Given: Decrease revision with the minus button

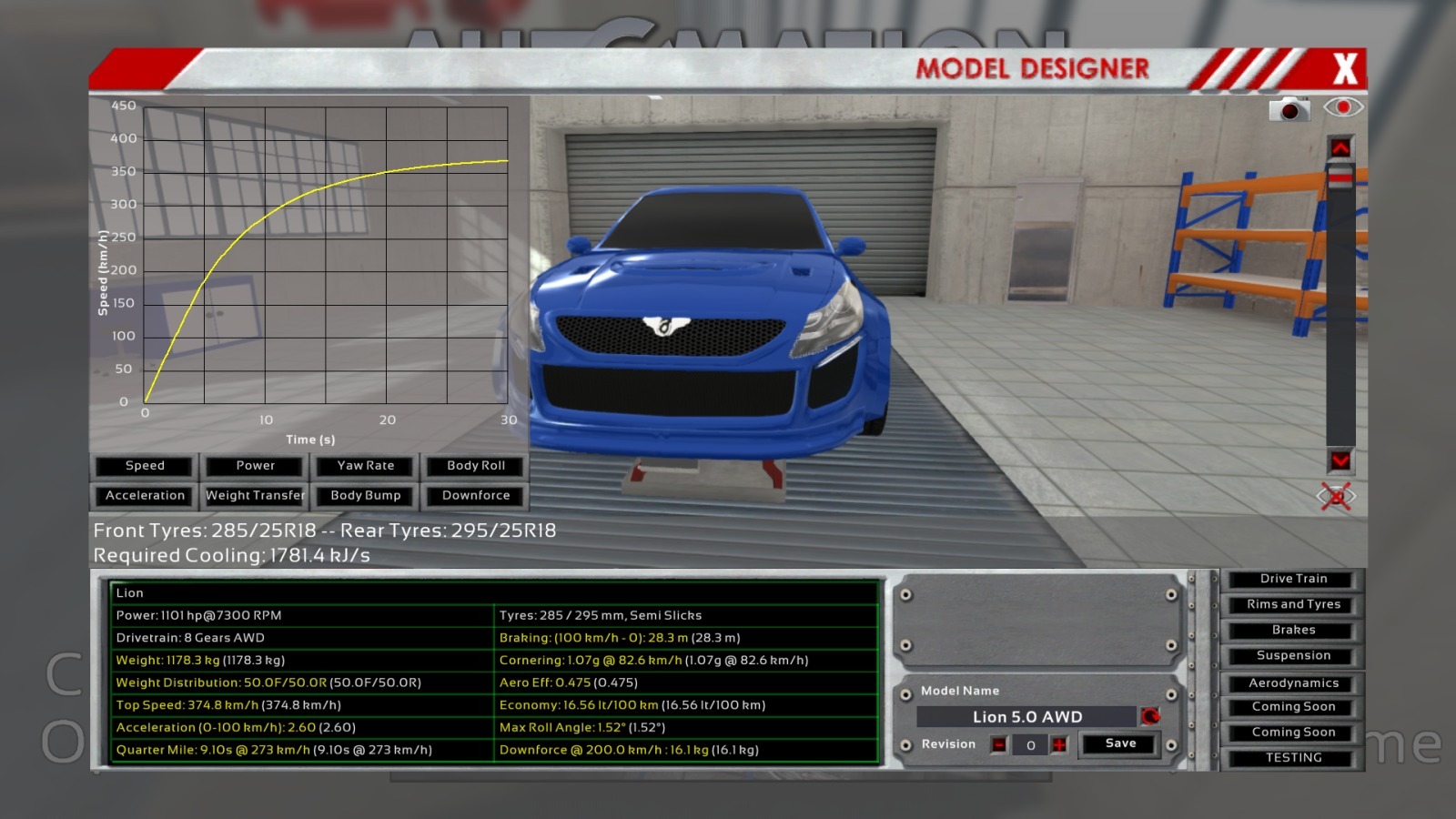Looking at the screenshot, I should point(999,744).
